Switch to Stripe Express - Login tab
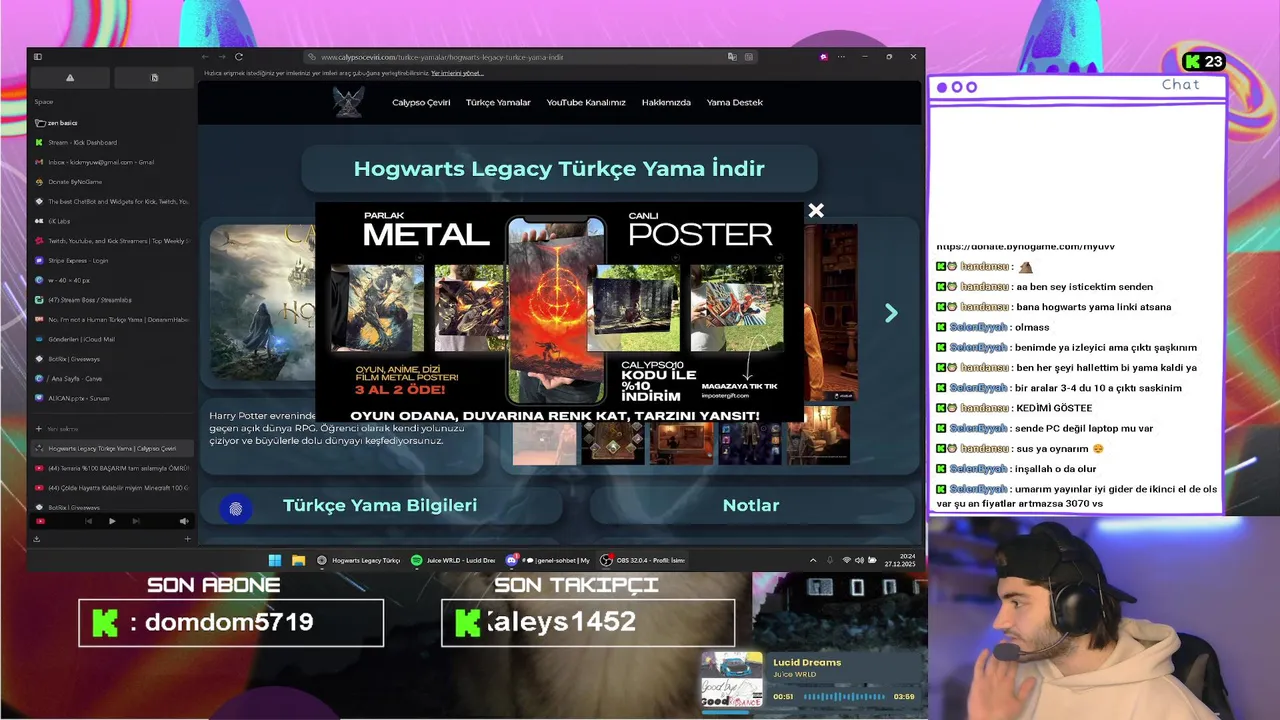 [x=111, y=260]
